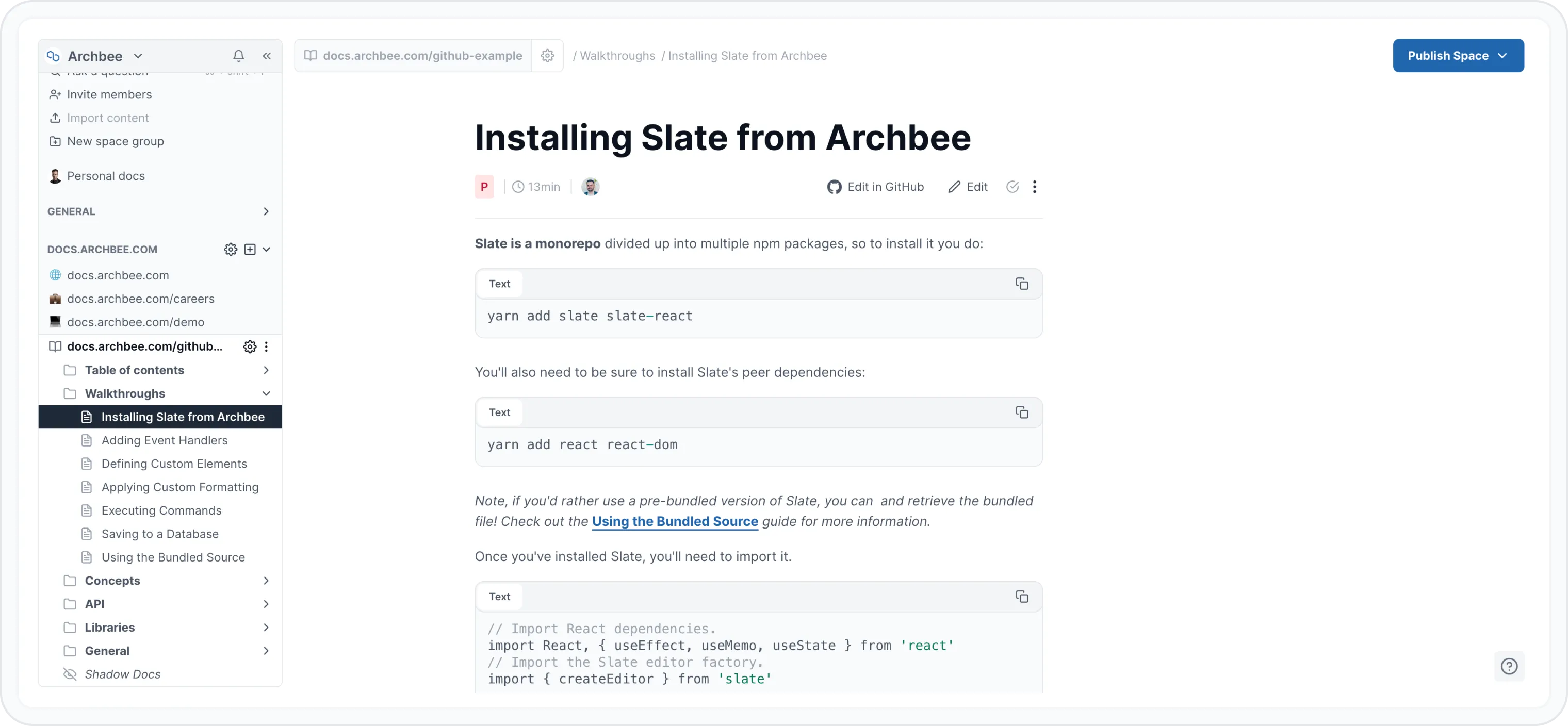This screenshot has height=726, width=1568.
Task: Click the red P status badge
Action: (484, 187)
